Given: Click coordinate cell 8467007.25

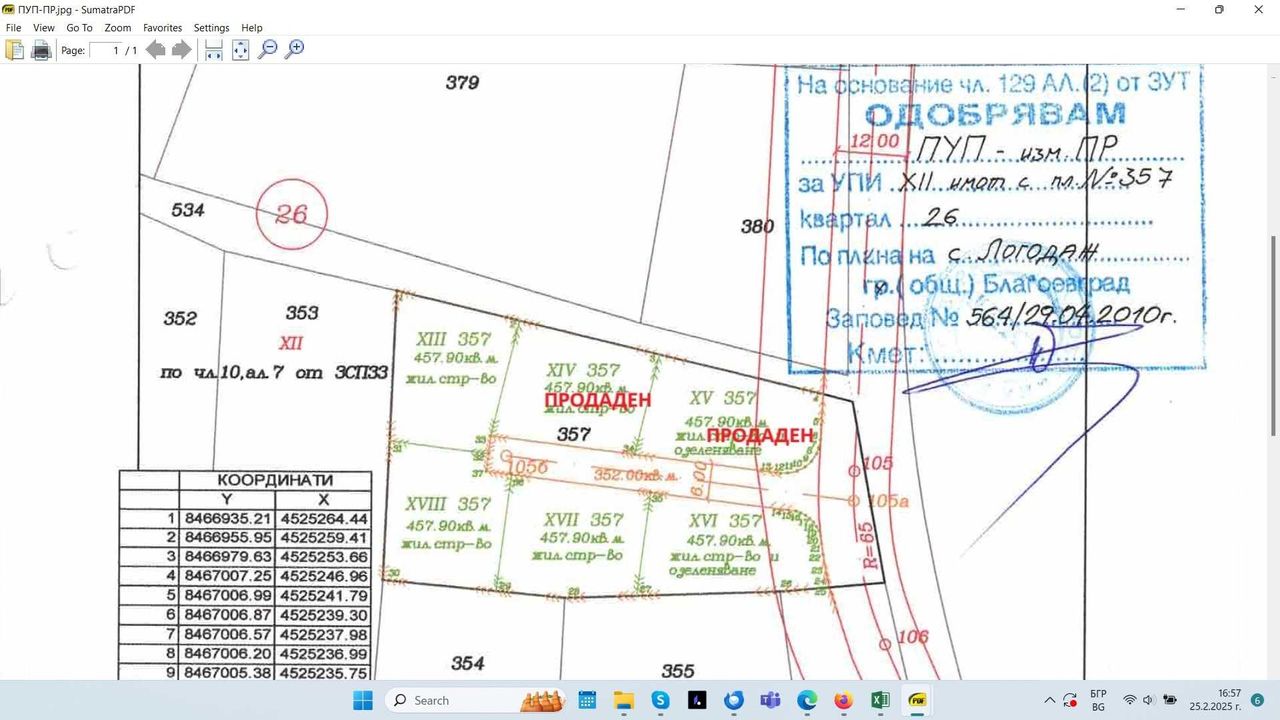Looking at the screenshot, I should click(x=228, y=577).
